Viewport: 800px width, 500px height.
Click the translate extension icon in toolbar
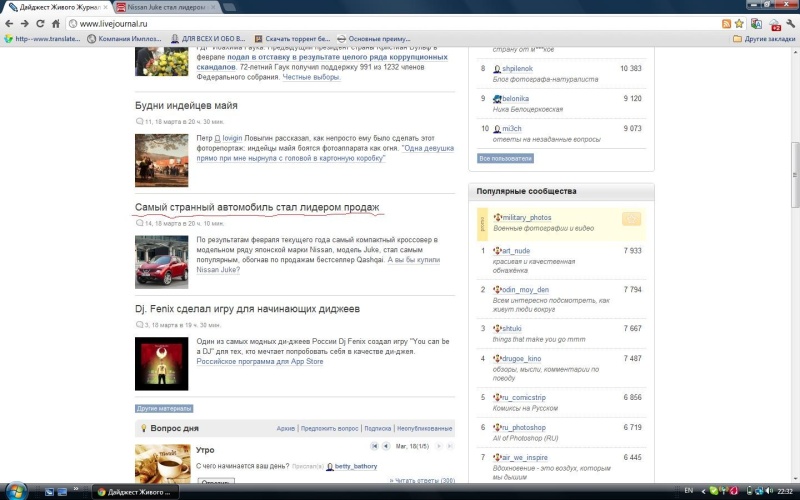coord(757,24)
